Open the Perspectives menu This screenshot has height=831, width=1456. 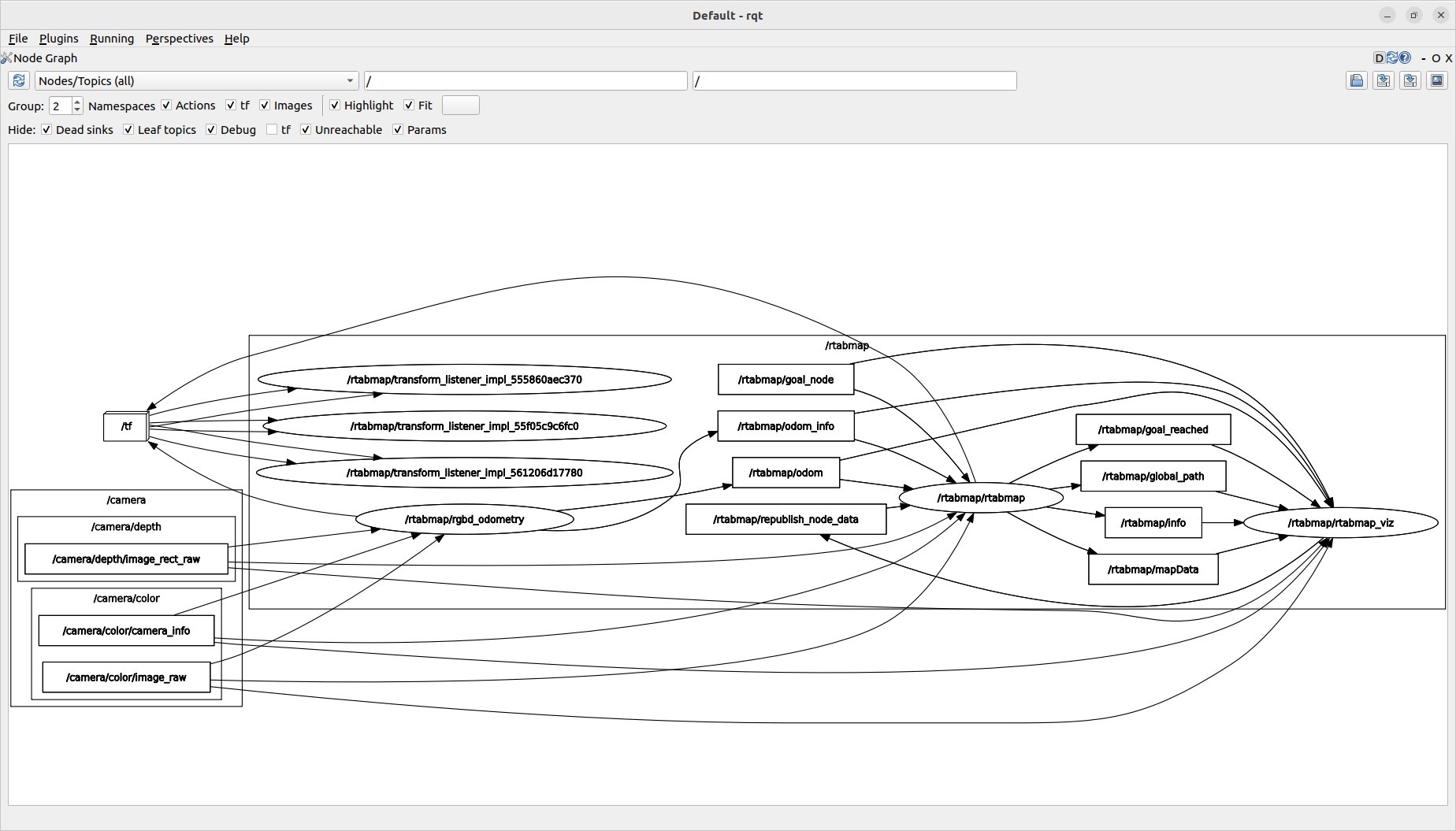179,38
